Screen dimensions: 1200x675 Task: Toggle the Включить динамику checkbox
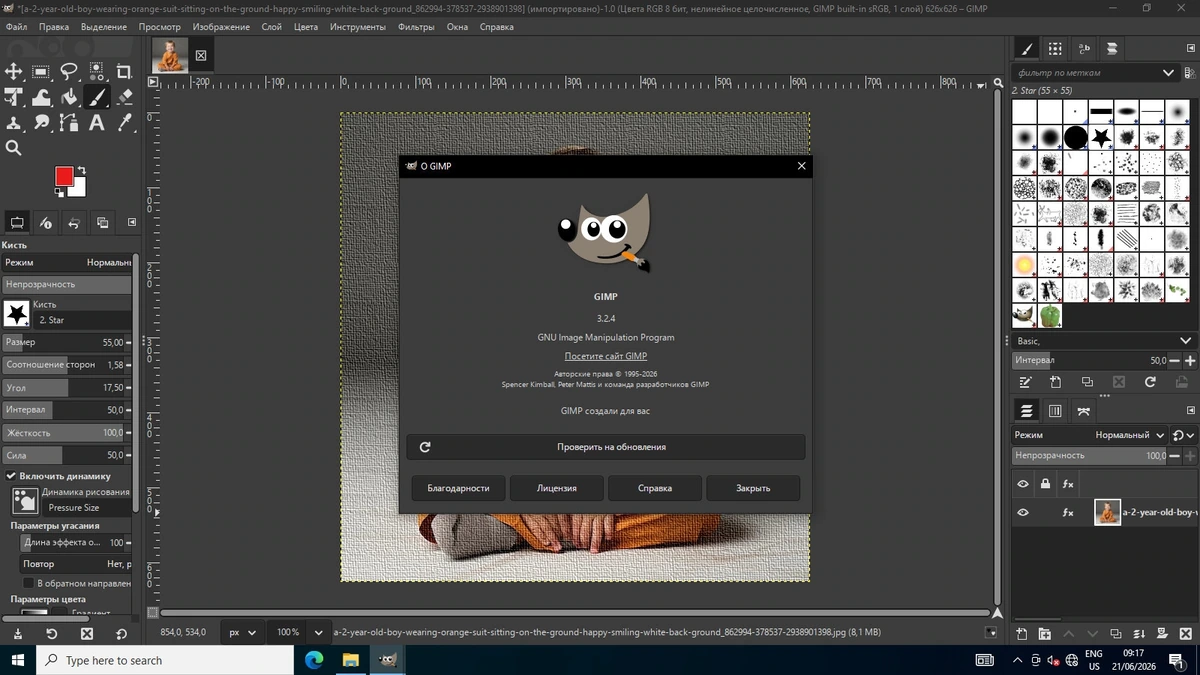[12, 476]
